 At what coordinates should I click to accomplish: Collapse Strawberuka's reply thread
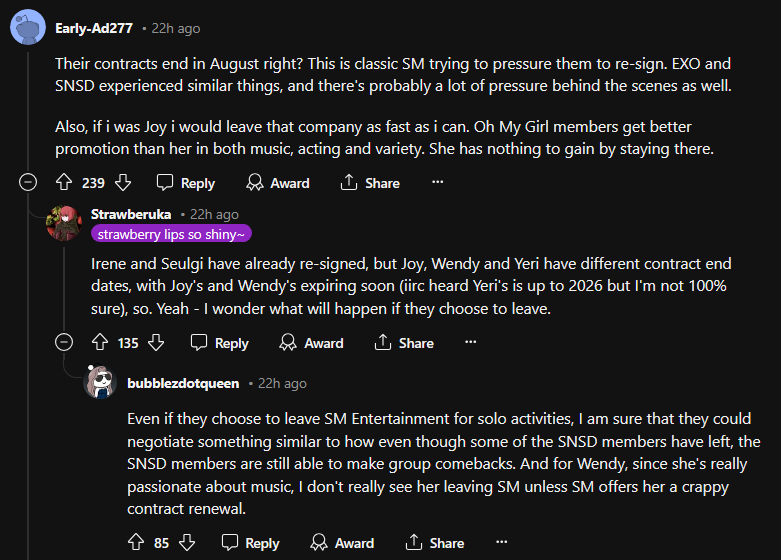coord(64,343)
